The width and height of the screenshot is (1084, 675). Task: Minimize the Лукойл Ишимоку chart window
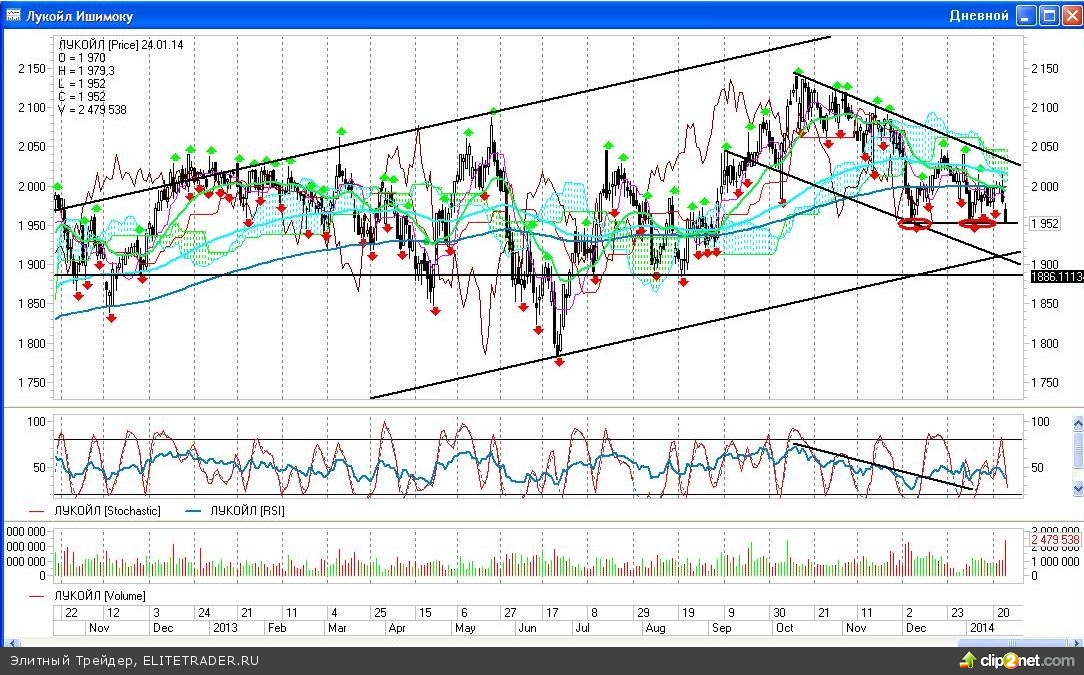(1026, 16)
